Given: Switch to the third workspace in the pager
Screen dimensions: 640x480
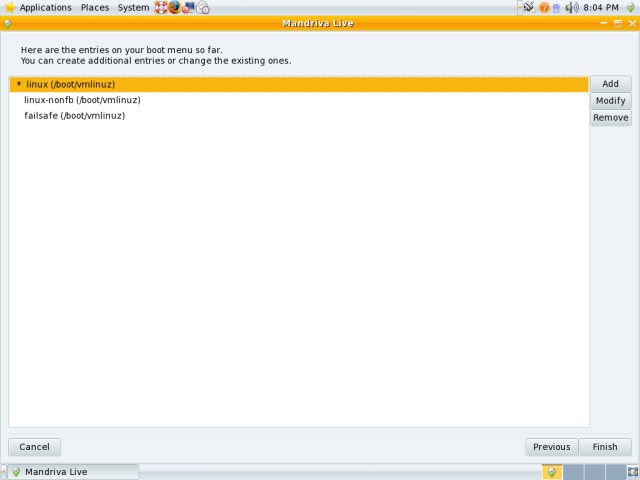Looking at the screenshot, I should (x=595, y=472).
